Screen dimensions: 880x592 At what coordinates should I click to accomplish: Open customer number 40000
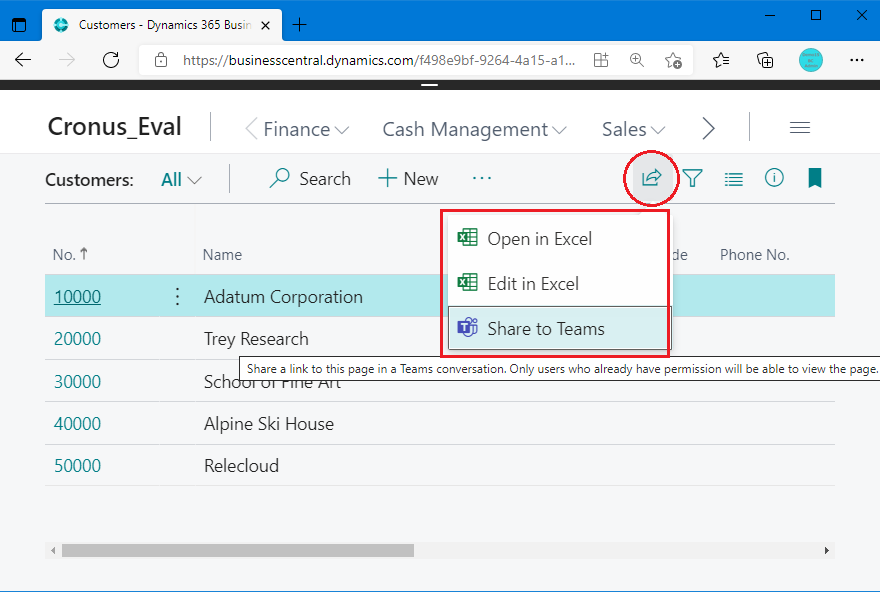click(x=77, y=423)
